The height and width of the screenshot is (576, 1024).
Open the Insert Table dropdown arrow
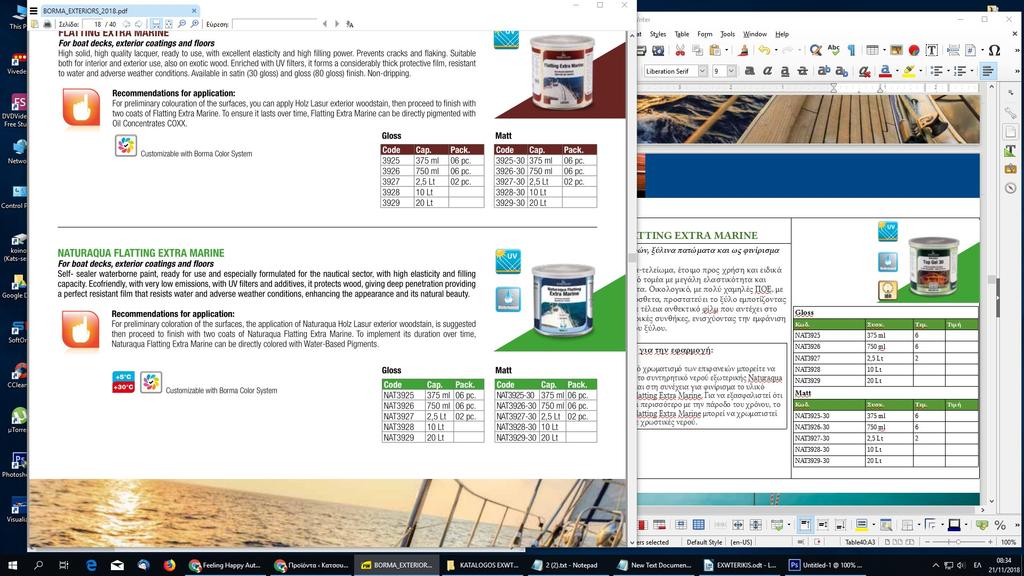pos(884,50)
